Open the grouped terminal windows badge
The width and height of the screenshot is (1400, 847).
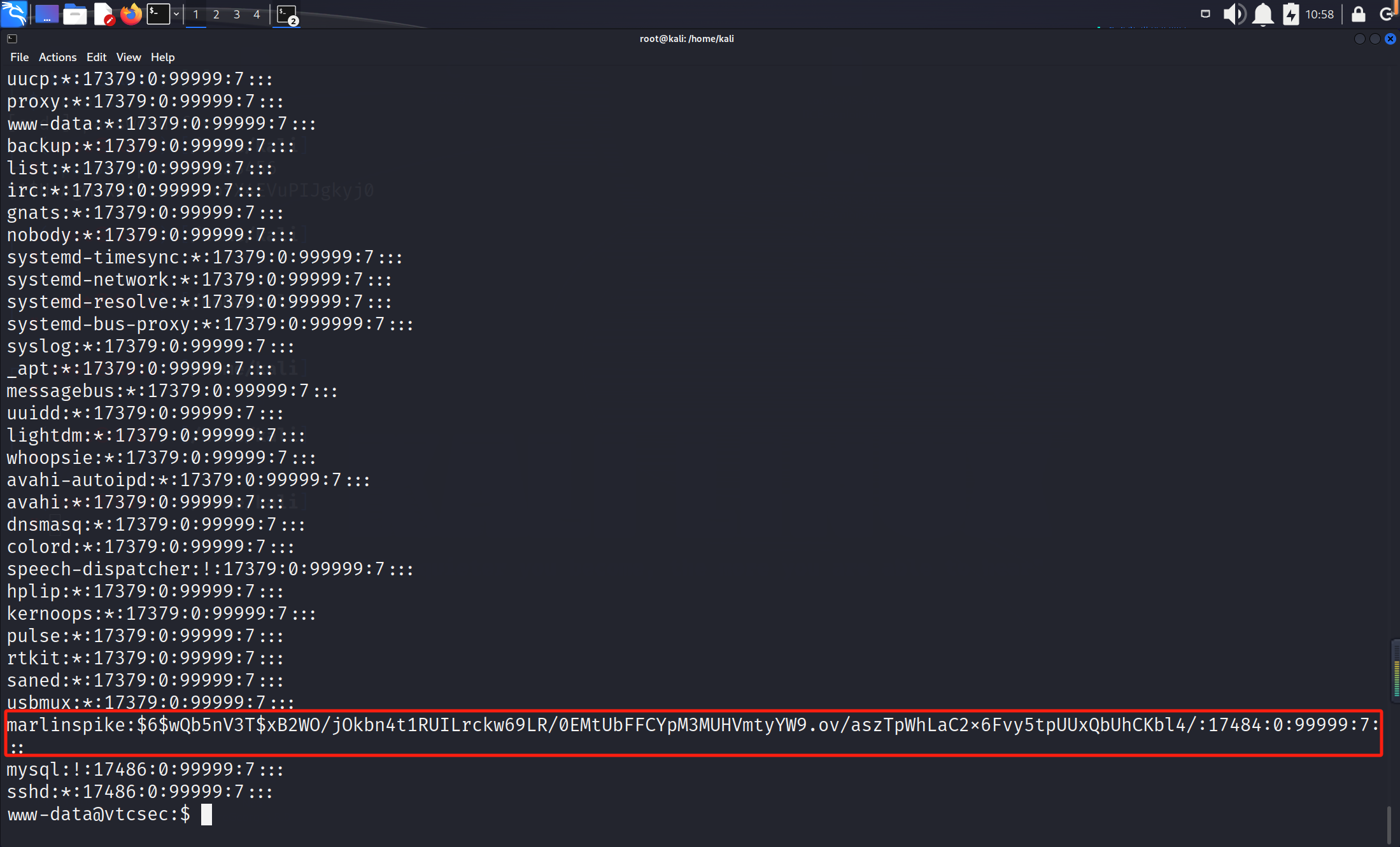(x=286, y=14)
